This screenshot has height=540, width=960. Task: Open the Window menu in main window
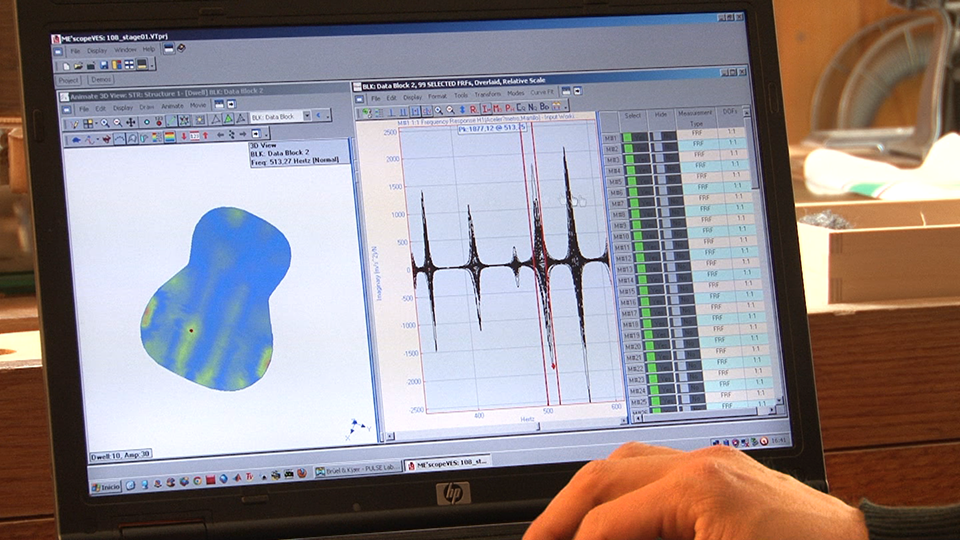pos(126,50)
